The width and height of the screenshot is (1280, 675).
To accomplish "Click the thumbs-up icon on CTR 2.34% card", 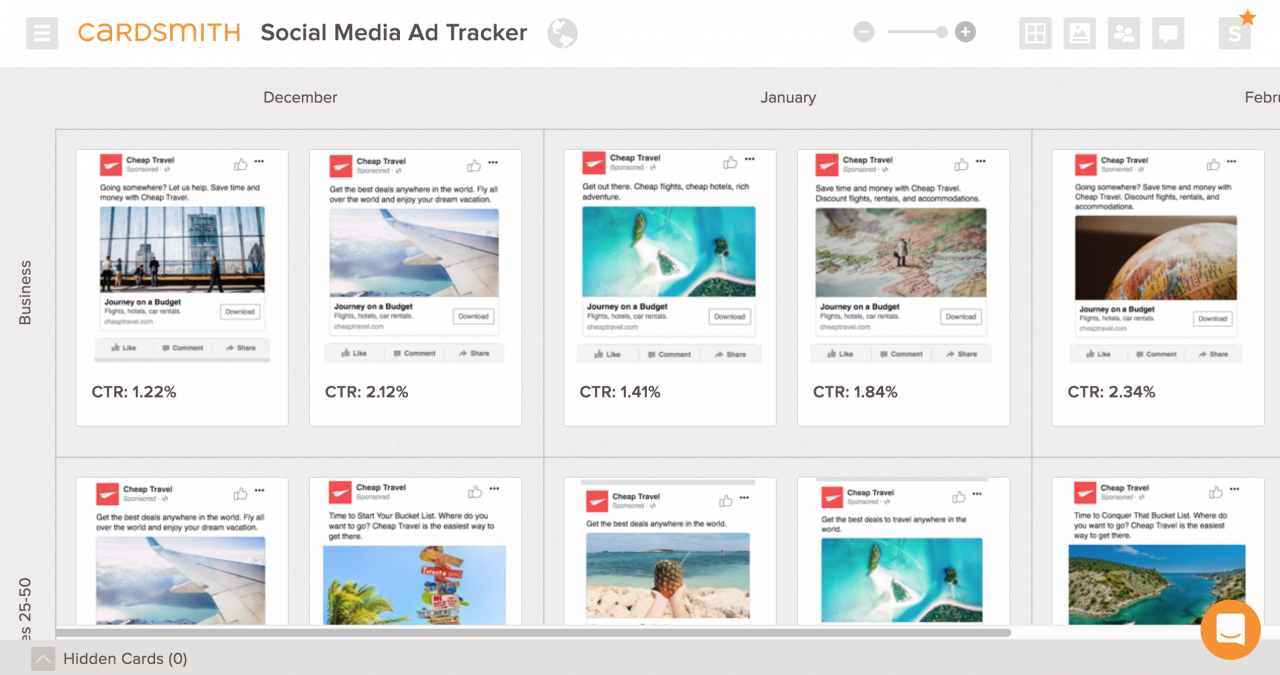I will click(x=1214, y=164).
